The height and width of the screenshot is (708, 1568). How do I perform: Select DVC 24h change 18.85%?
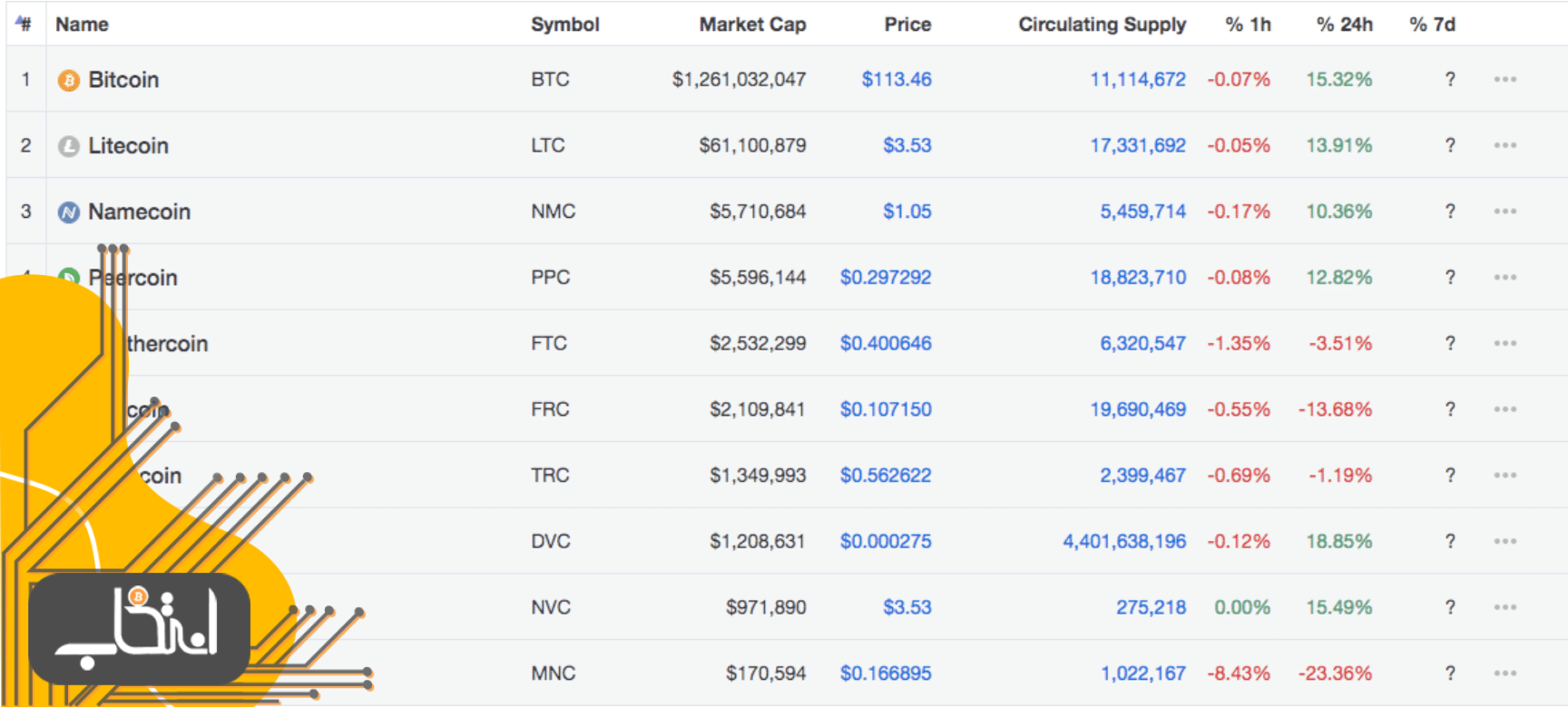pyautogui.click(x=1338, y=541)
